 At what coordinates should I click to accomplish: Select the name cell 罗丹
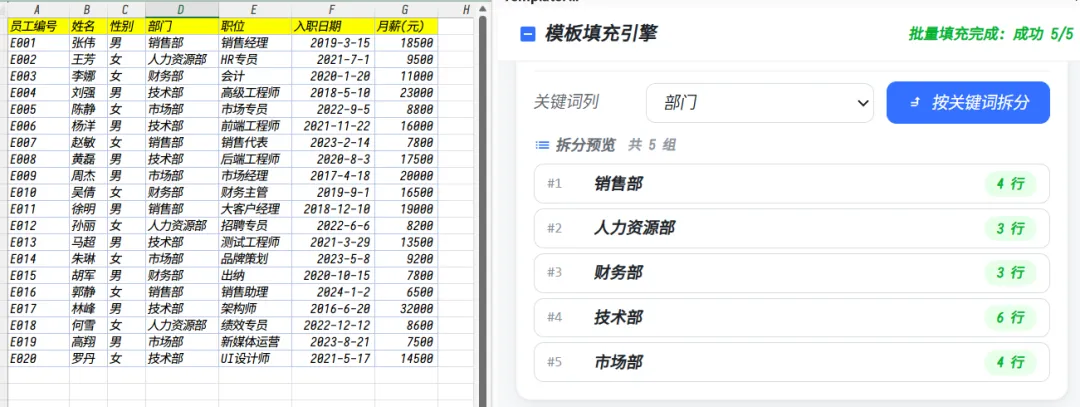88,359
